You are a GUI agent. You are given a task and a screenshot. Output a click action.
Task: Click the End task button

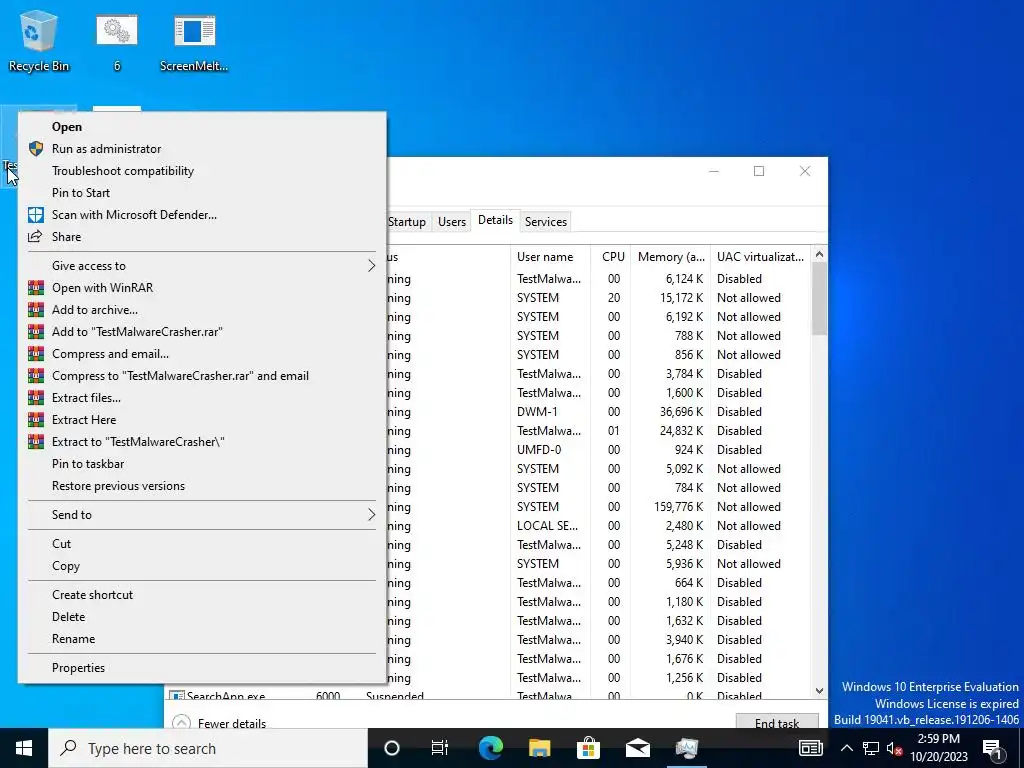coord(777,723)
